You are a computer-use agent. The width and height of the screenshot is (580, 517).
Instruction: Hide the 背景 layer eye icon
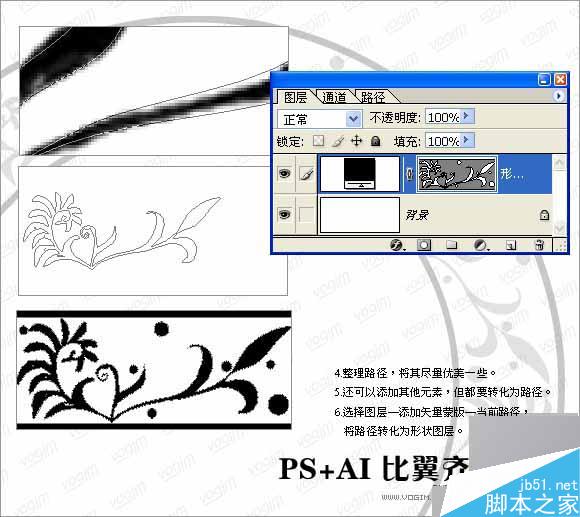[x=284, y=214]
